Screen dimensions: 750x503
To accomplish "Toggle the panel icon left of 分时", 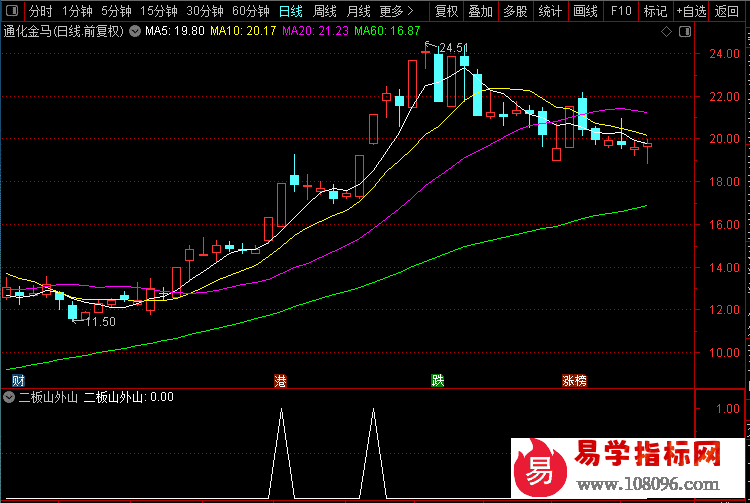I will [12, 11].
